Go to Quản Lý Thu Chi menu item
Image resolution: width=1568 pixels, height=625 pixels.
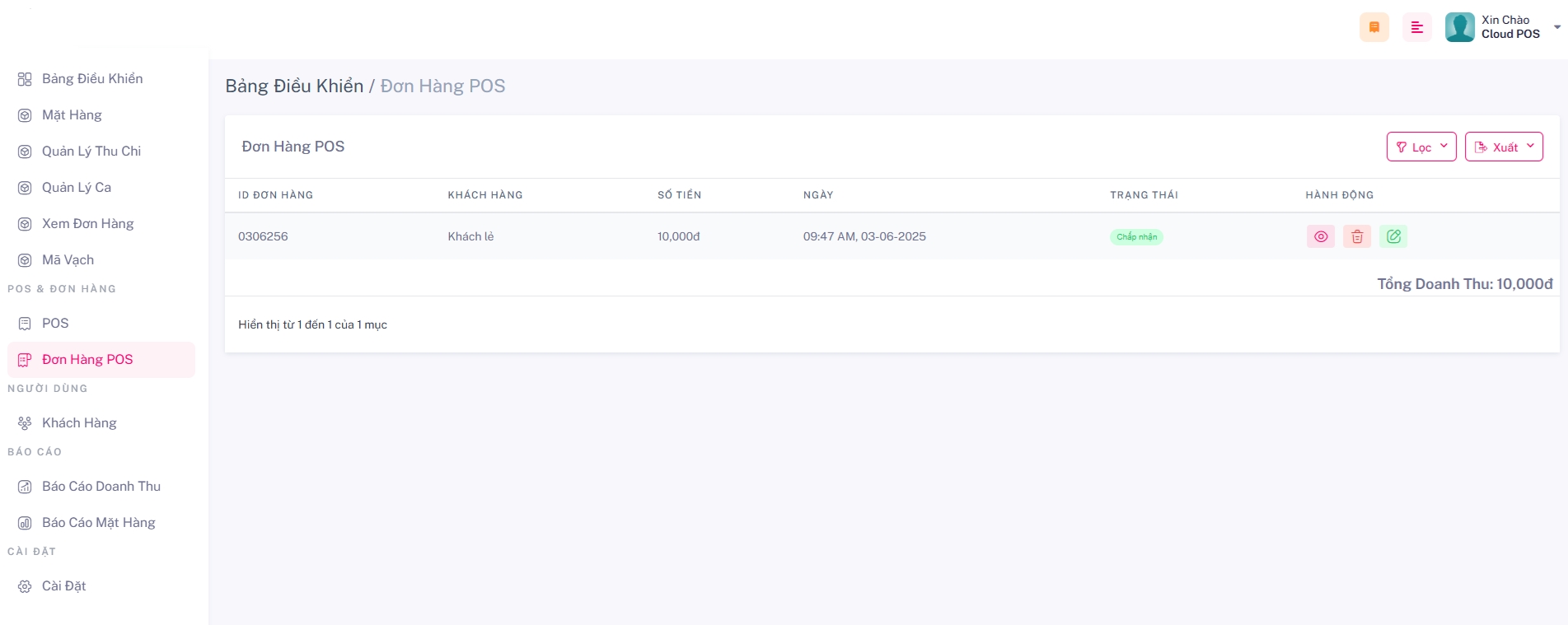coord(91,152)
